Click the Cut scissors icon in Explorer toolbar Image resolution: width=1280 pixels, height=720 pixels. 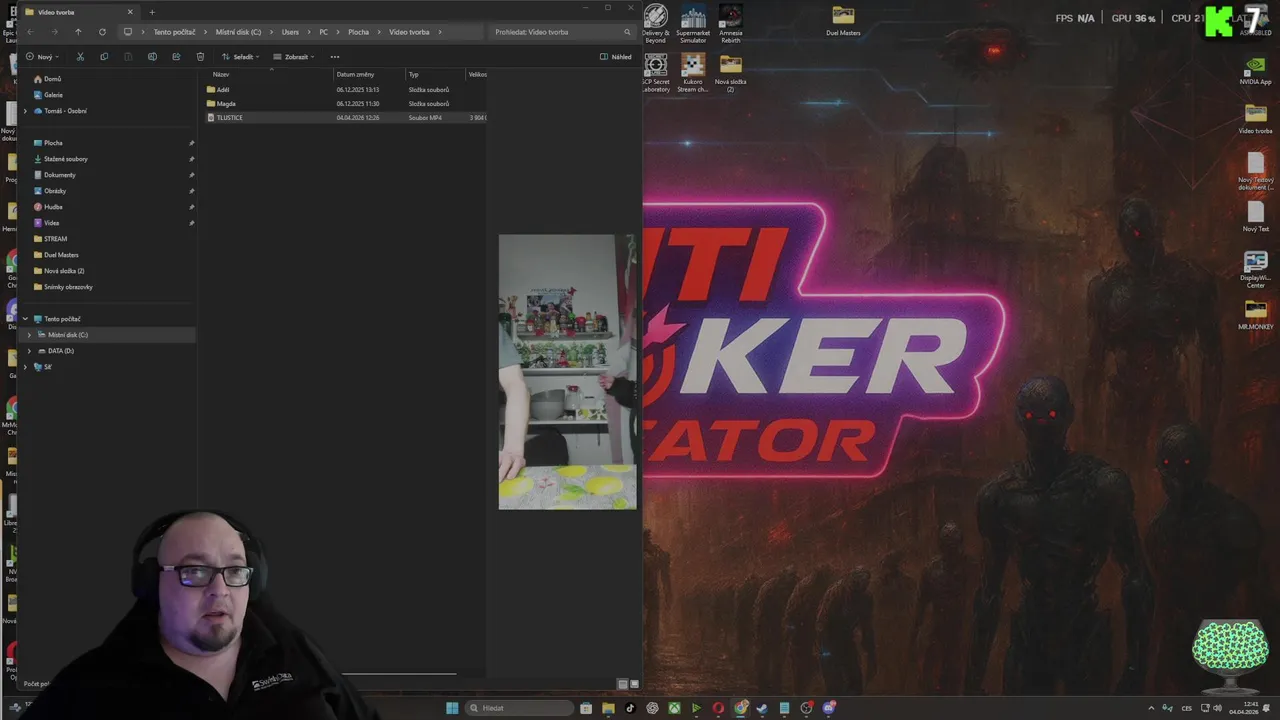[80, 57]
